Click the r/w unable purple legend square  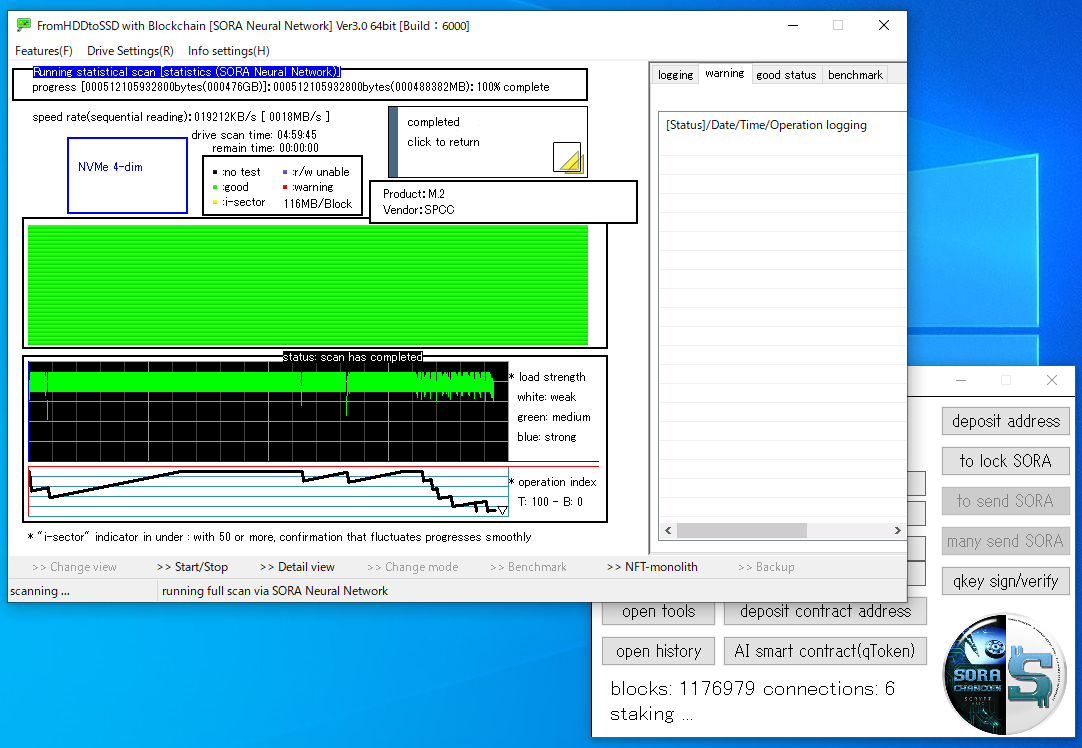pyautogui.click(x=285, y=172)
